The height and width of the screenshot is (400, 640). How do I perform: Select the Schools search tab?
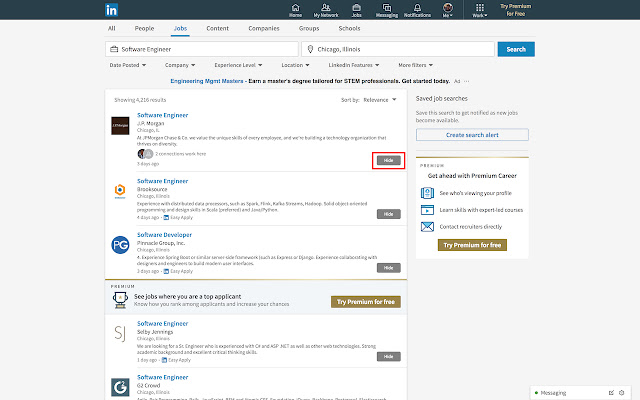point(349,28)
